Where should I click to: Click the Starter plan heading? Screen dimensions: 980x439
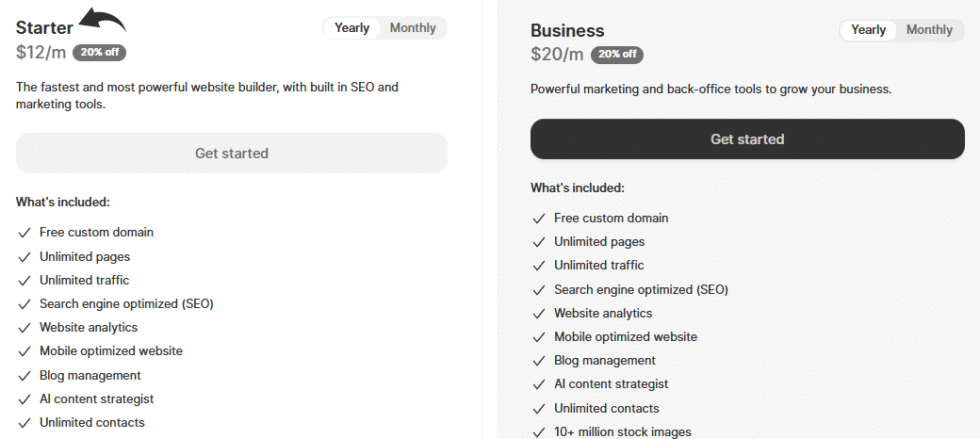click(44, 28)
